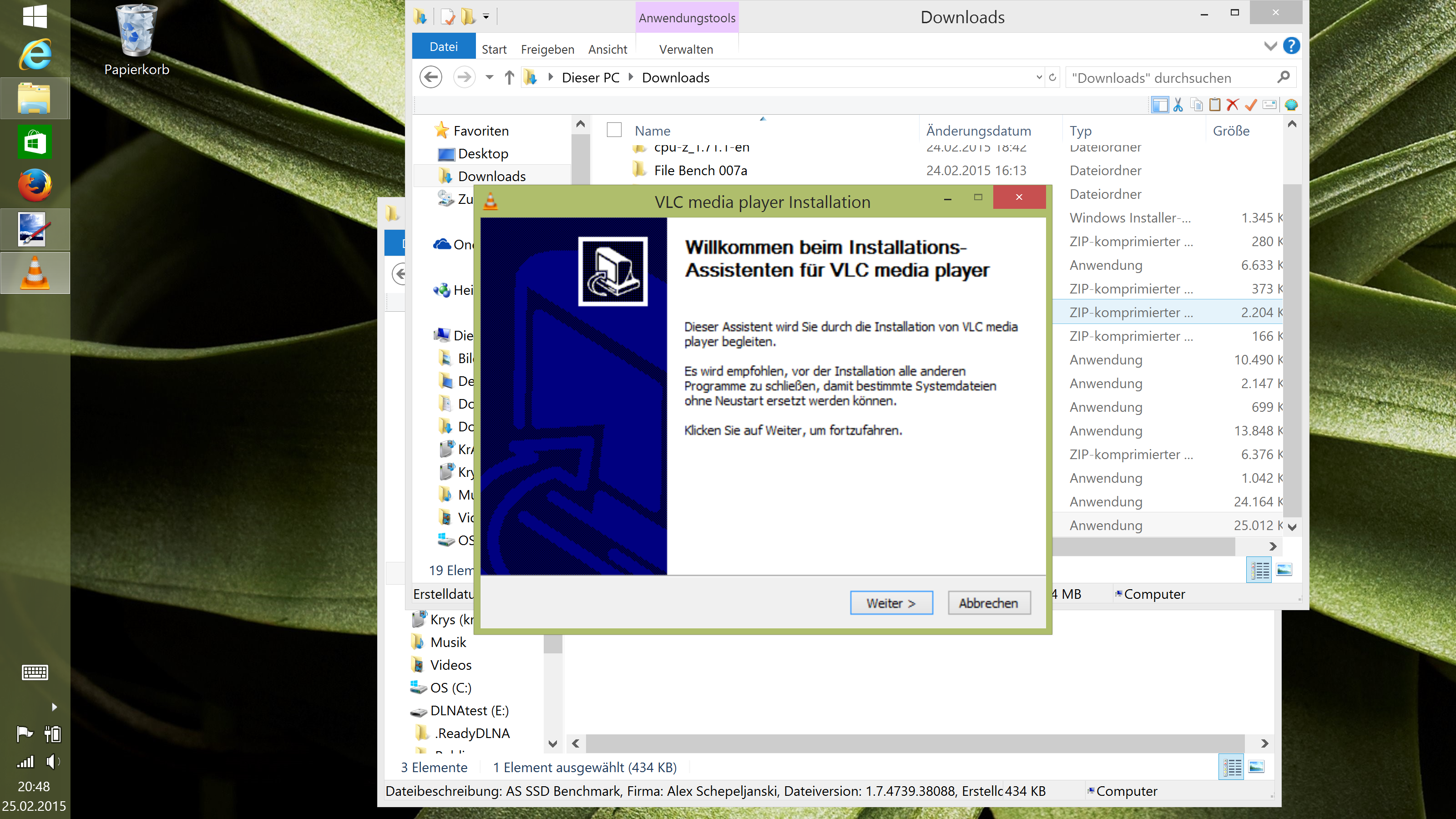Image resolution: width=1456 pixels, height=819 pixels.
Task: Open Explorer help question mark
Action: 1291,46
